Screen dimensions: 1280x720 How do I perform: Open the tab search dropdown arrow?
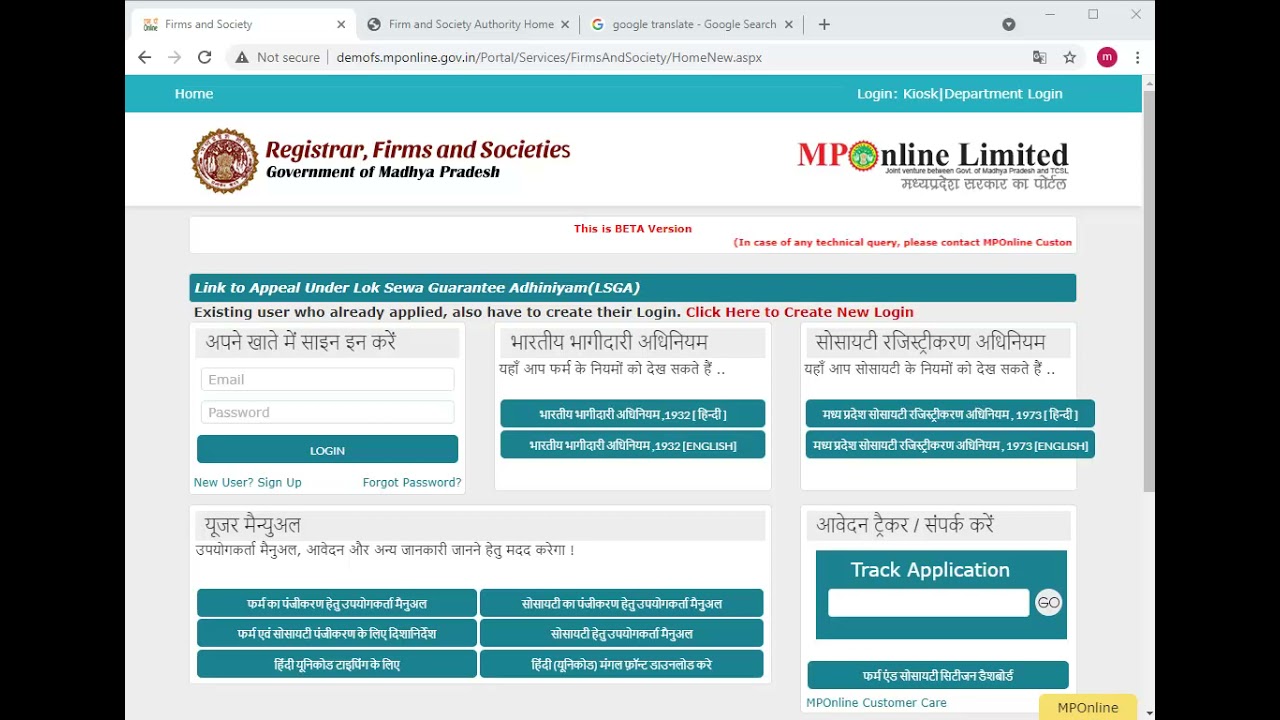1008,24
